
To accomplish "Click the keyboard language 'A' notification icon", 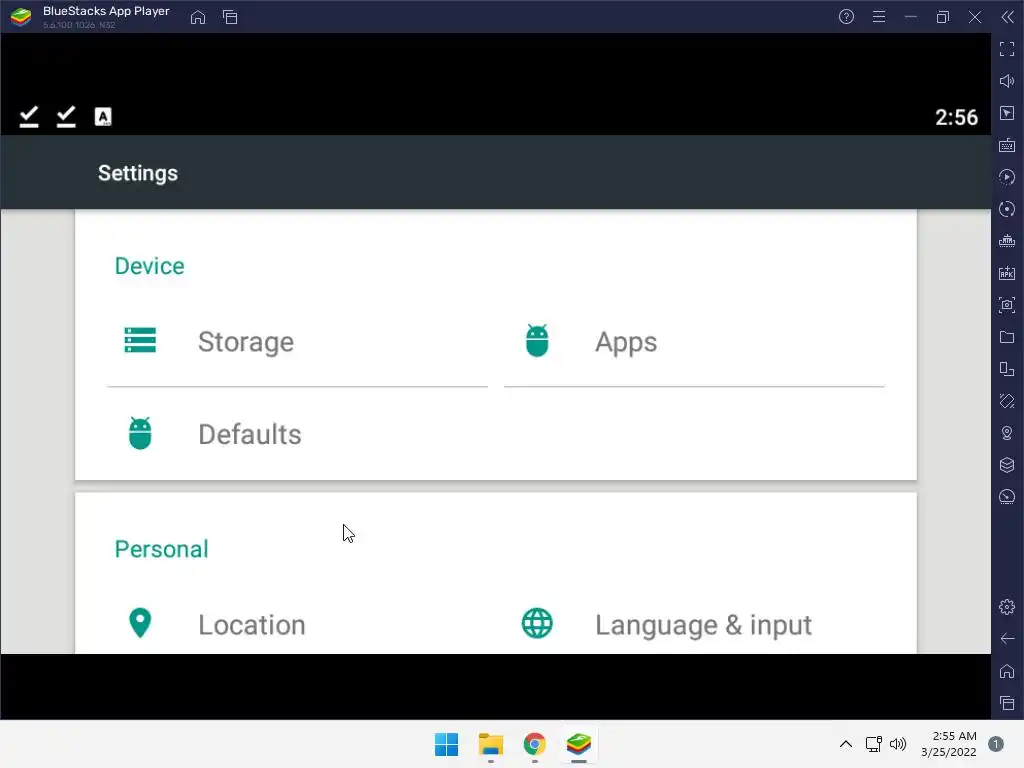I will 103,117.
